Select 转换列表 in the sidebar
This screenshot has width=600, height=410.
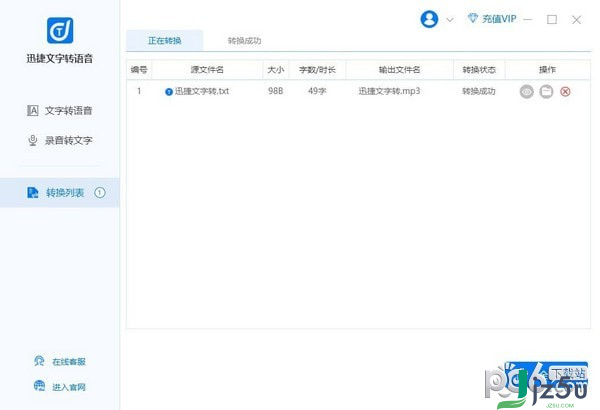[60, 193]
